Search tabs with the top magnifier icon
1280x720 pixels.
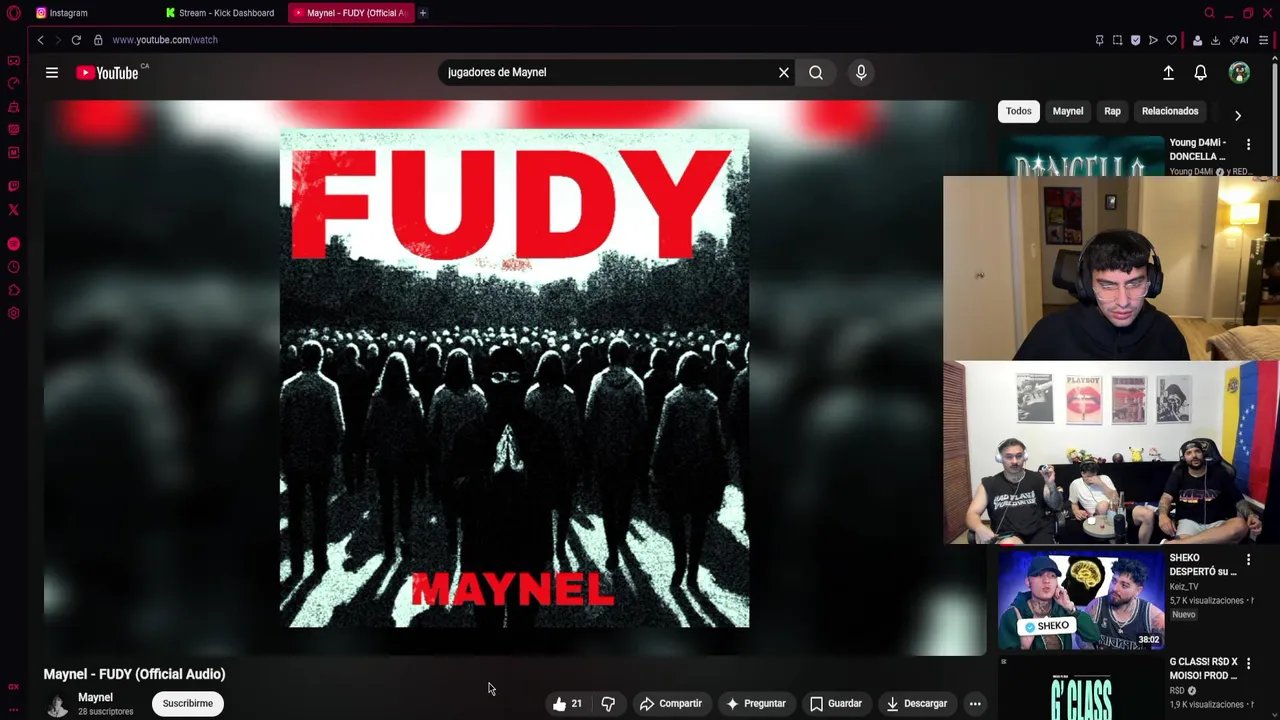(1209, 13)
